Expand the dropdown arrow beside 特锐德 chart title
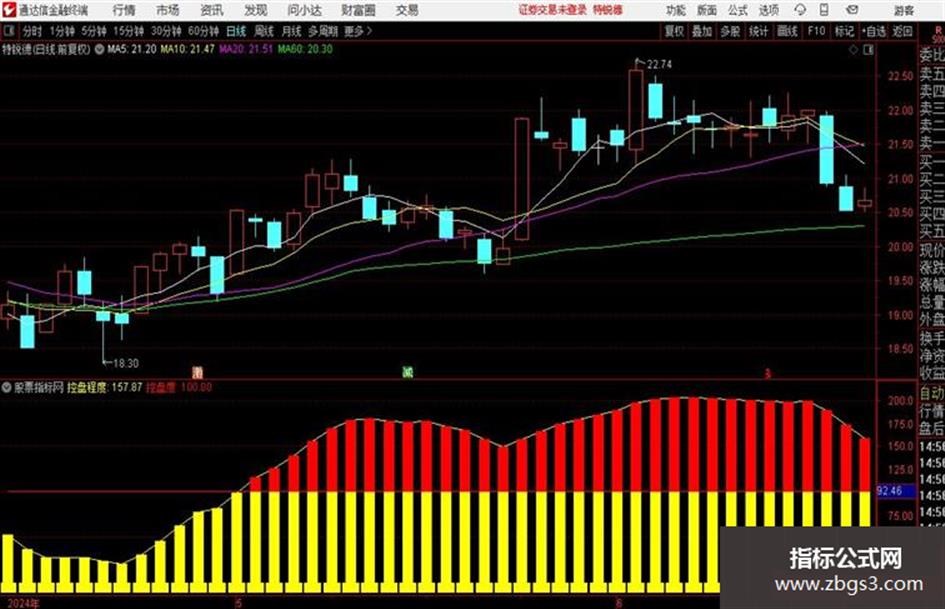945x609 pixels. coord(99,49)
